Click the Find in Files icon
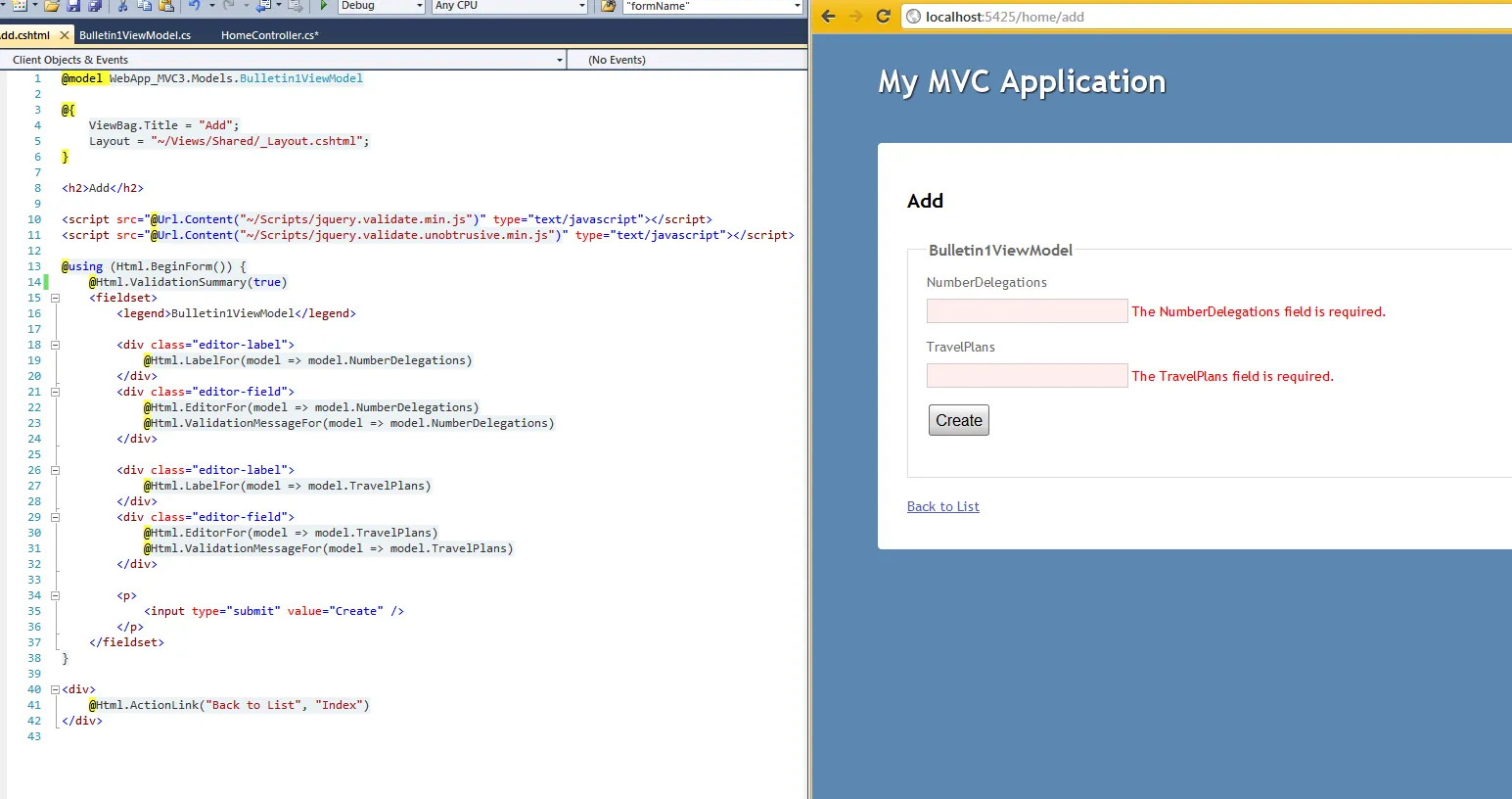Screen dimensions: 1512x799 point(608,6)
